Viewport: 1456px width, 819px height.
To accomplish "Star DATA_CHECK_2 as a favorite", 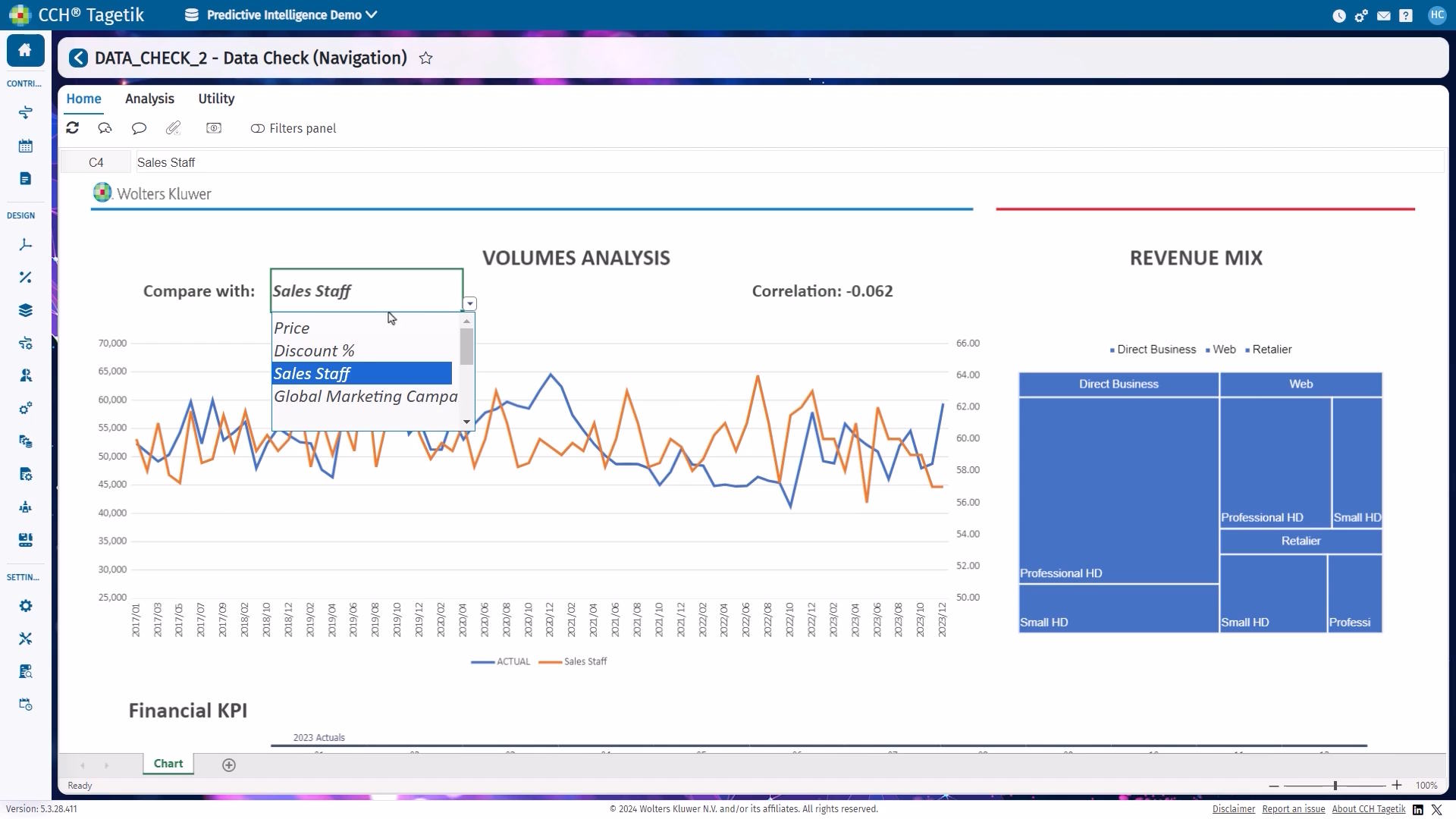I will coord(426,58).
